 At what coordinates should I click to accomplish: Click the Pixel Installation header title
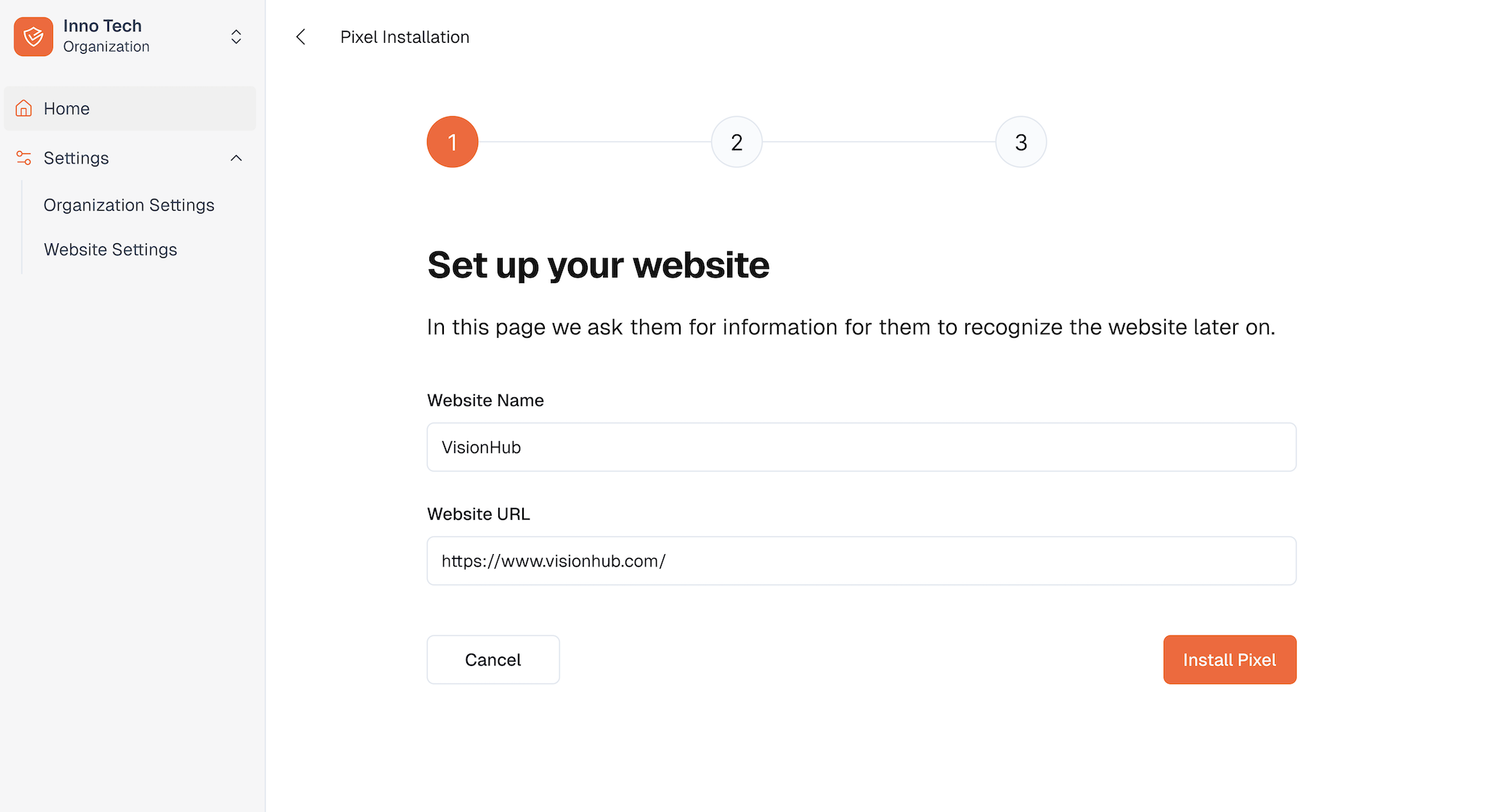click(x=405, y=37)
